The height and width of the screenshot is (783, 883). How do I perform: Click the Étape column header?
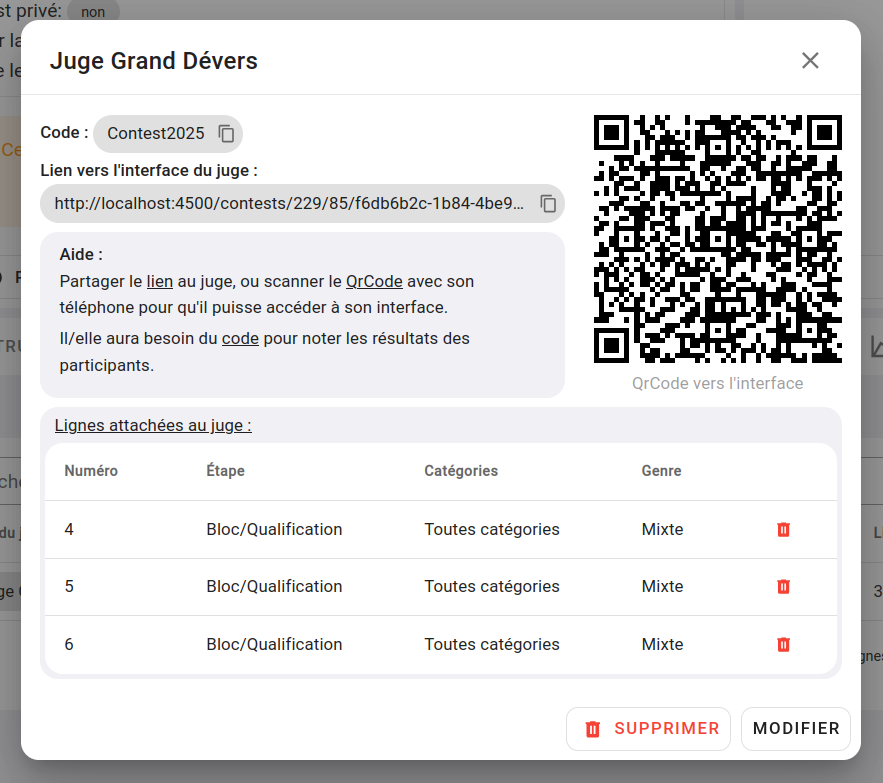pos(225,471)
